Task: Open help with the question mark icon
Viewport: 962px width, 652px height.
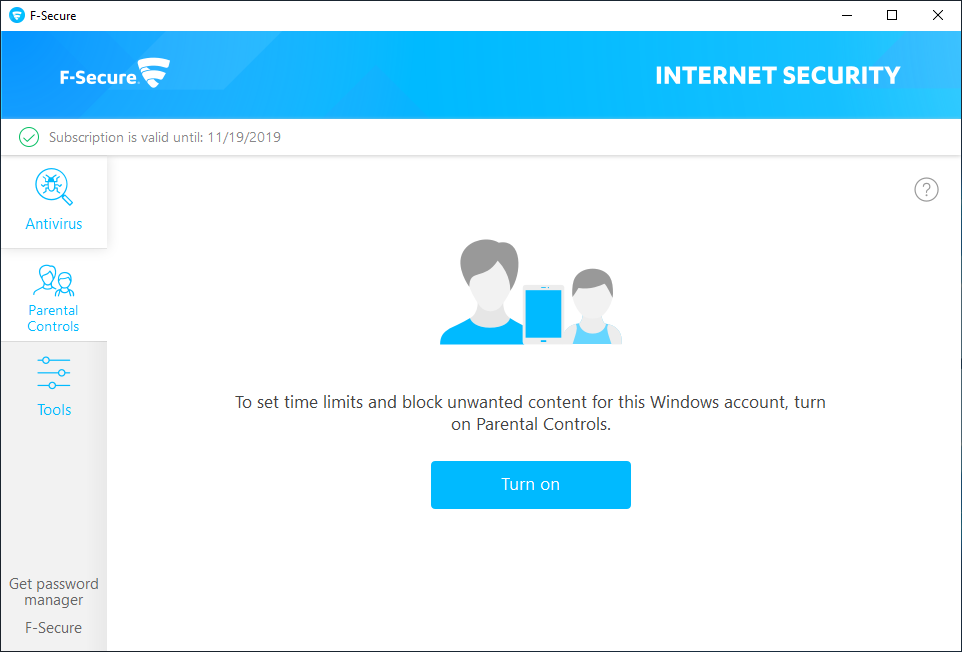Action: click(x=926, y=189)
